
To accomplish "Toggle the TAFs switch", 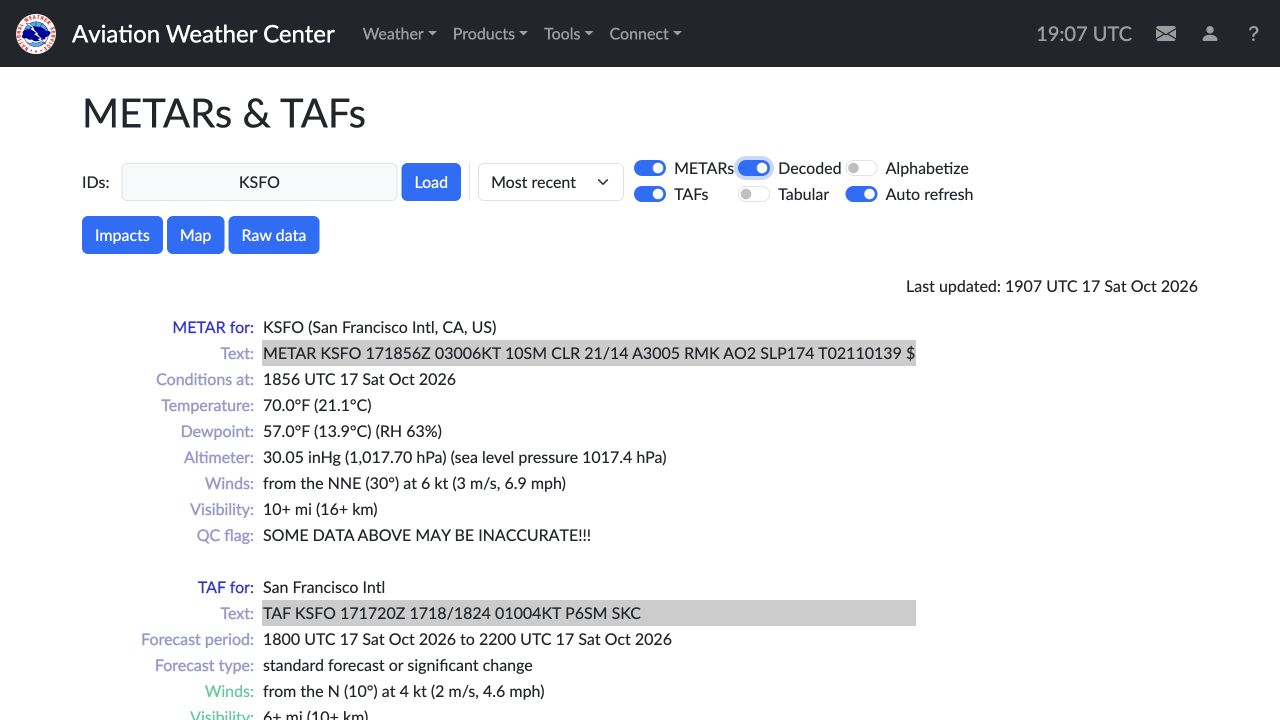I will (x=650, y=194).
